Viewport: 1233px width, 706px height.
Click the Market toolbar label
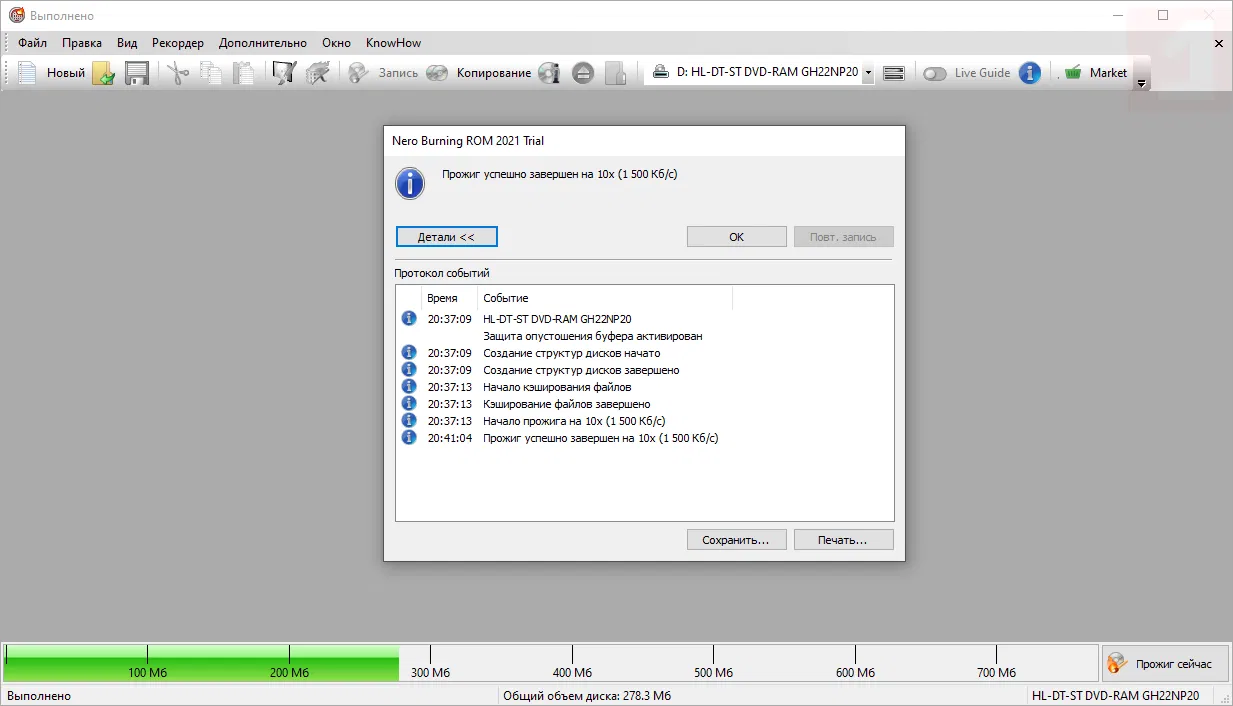point(1108,73)
